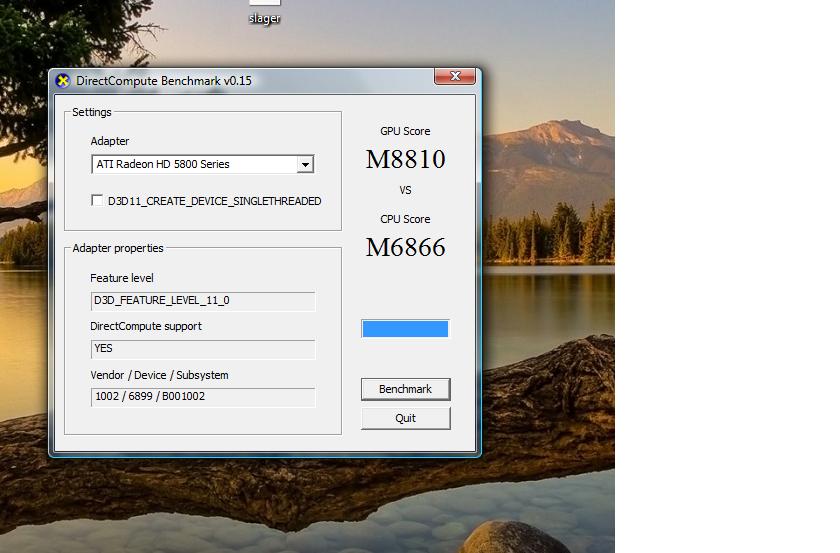Open the slager desktop icon
Screen dimensions: 840x553
(x=265, y=12)
